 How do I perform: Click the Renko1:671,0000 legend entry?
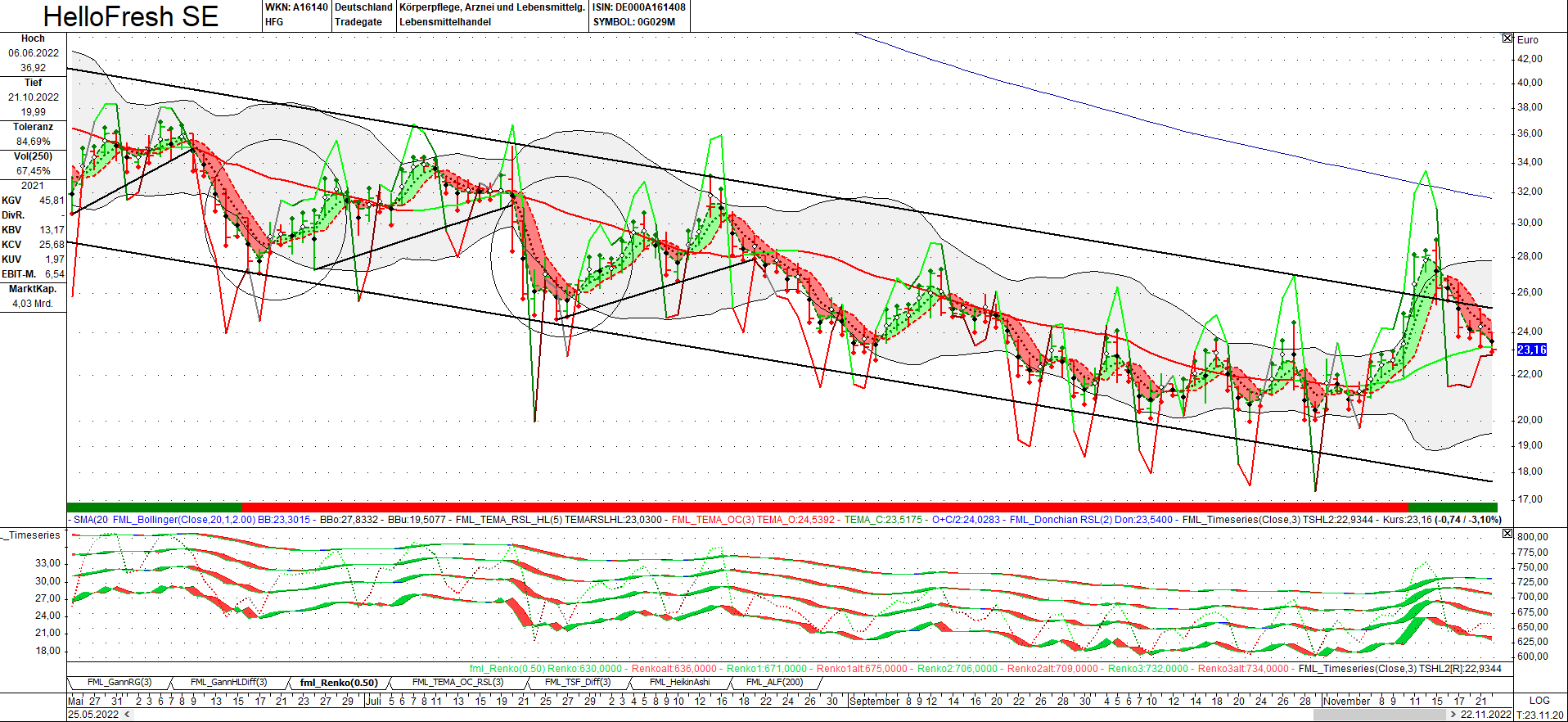tap(766, 669)
